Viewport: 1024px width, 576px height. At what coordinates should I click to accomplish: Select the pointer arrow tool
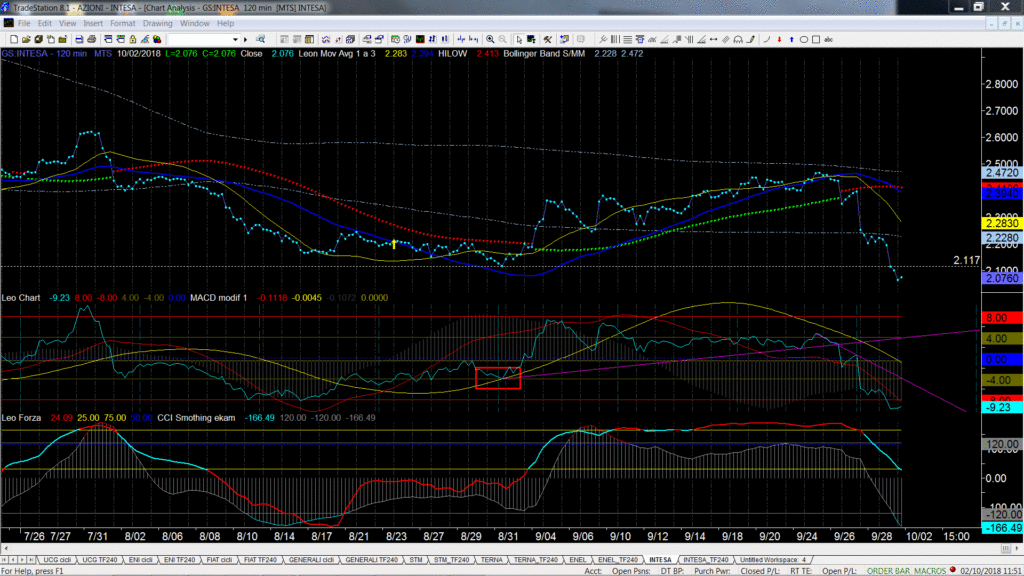[x=519, y=40]
